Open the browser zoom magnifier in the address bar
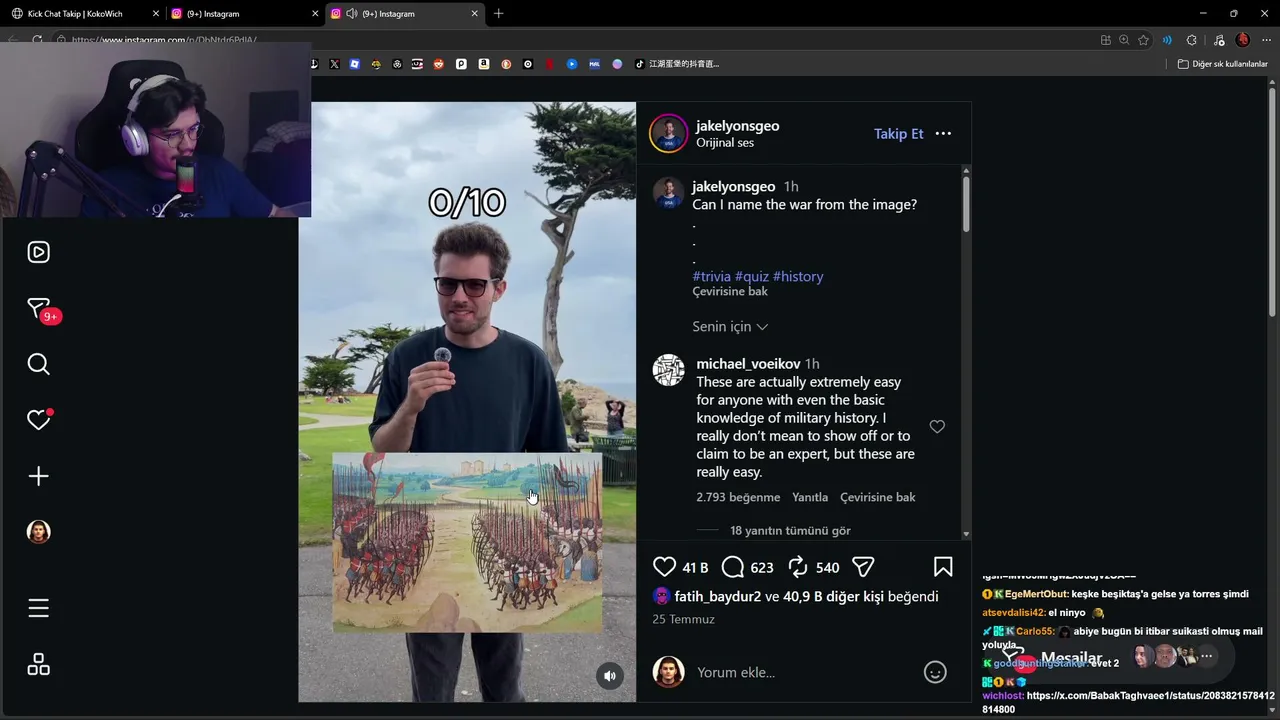Image resolution: width=1280 pixels, height=720 pixels. tap(1124, 40)
